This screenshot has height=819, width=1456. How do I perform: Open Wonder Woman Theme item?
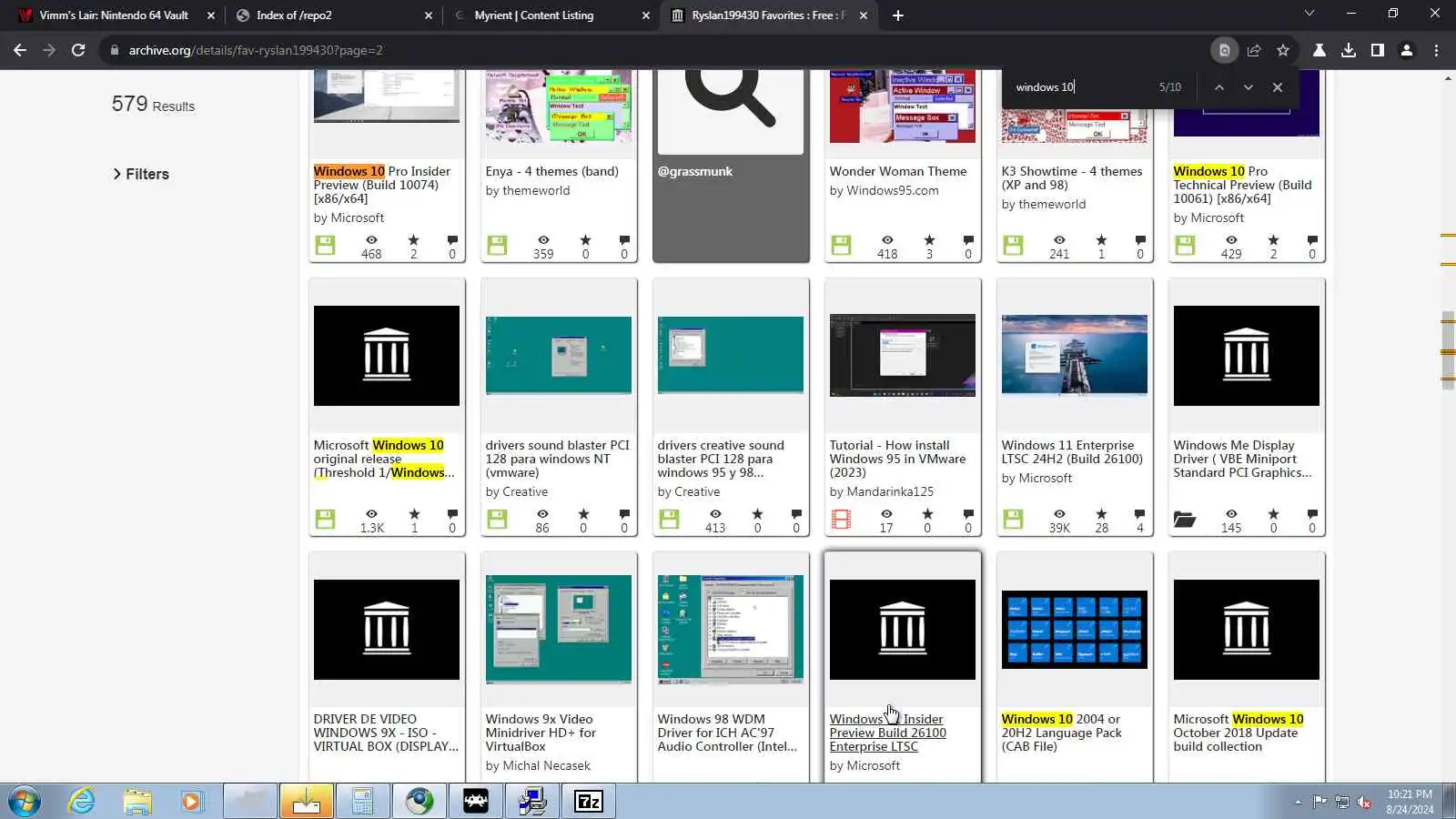coord(898,171)
